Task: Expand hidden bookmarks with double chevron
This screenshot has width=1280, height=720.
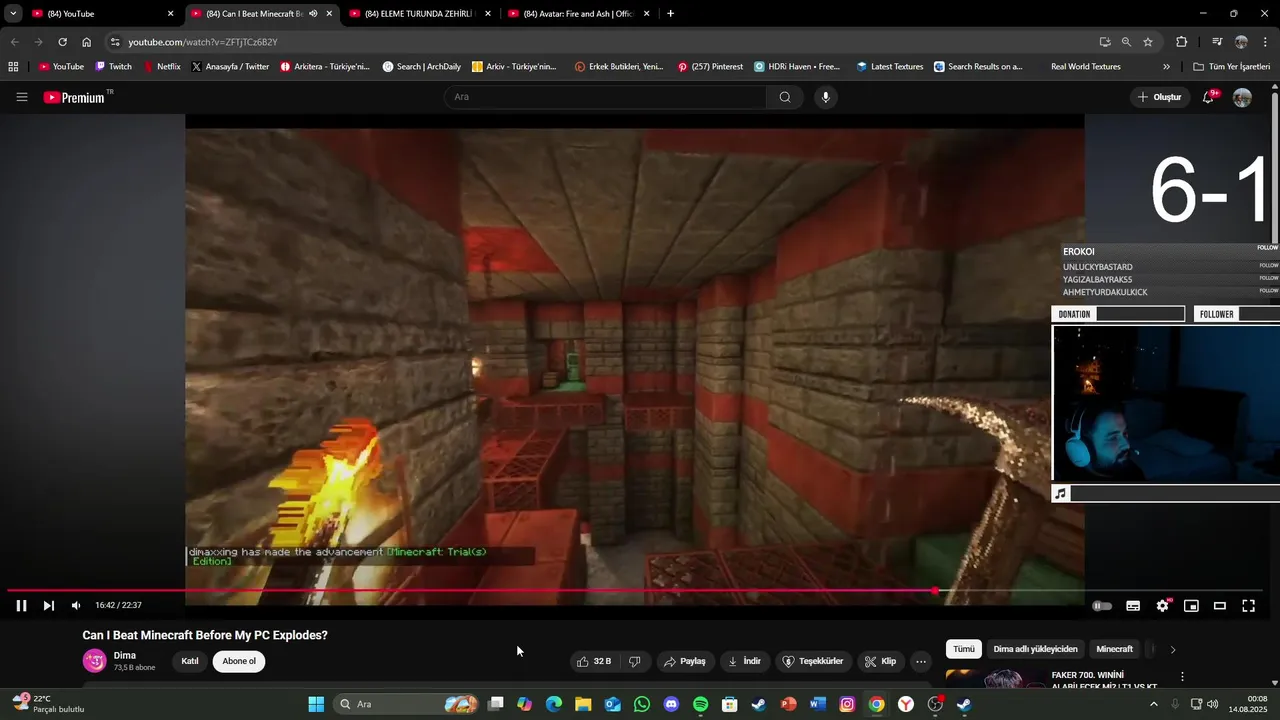Action: coord(1166,67)
